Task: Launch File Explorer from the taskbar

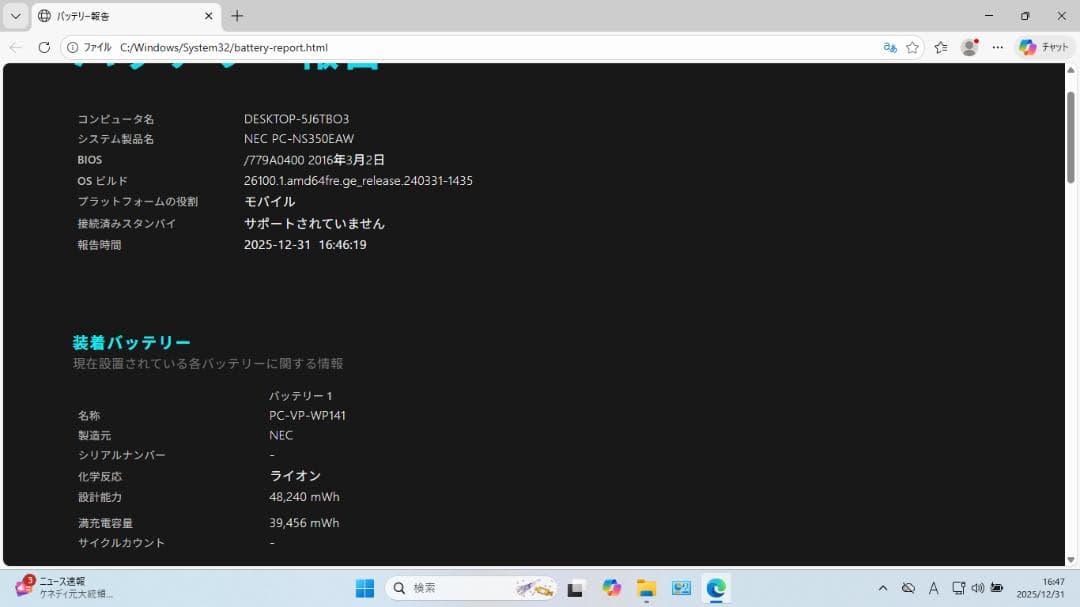Action: [645, 588]
